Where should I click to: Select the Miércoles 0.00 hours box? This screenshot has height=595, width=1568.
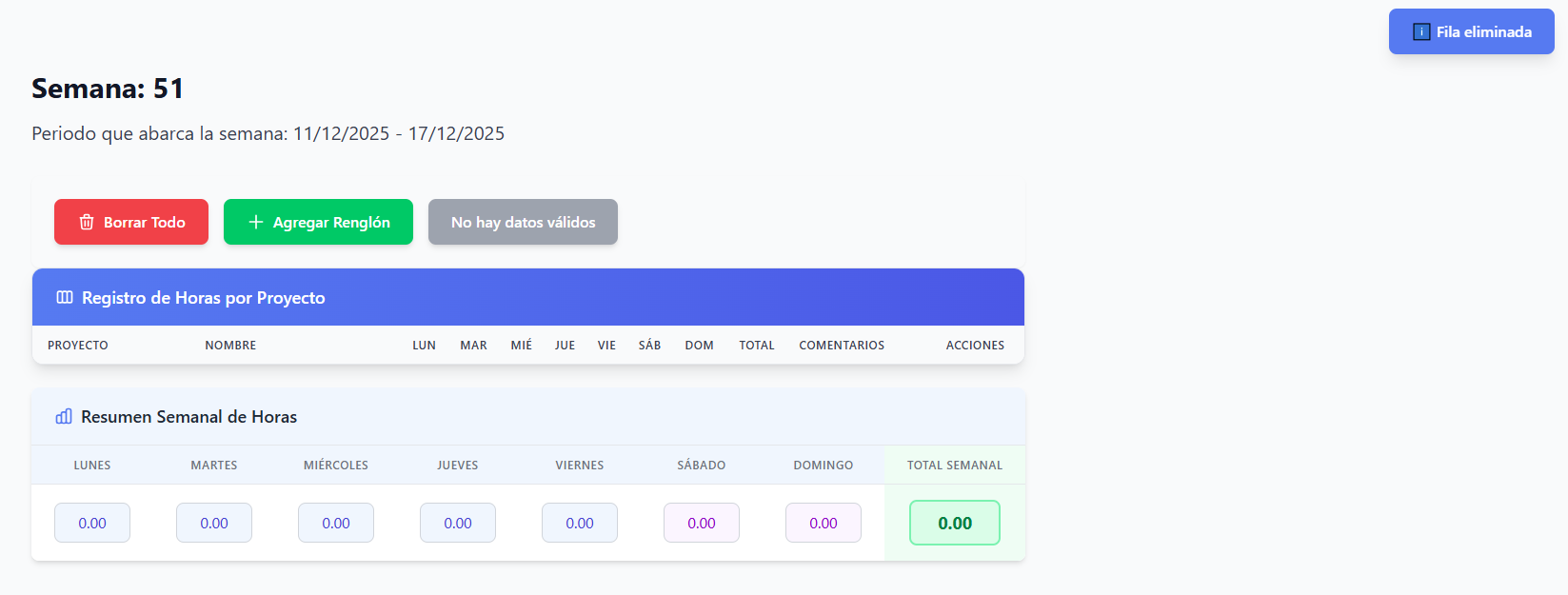336,523
